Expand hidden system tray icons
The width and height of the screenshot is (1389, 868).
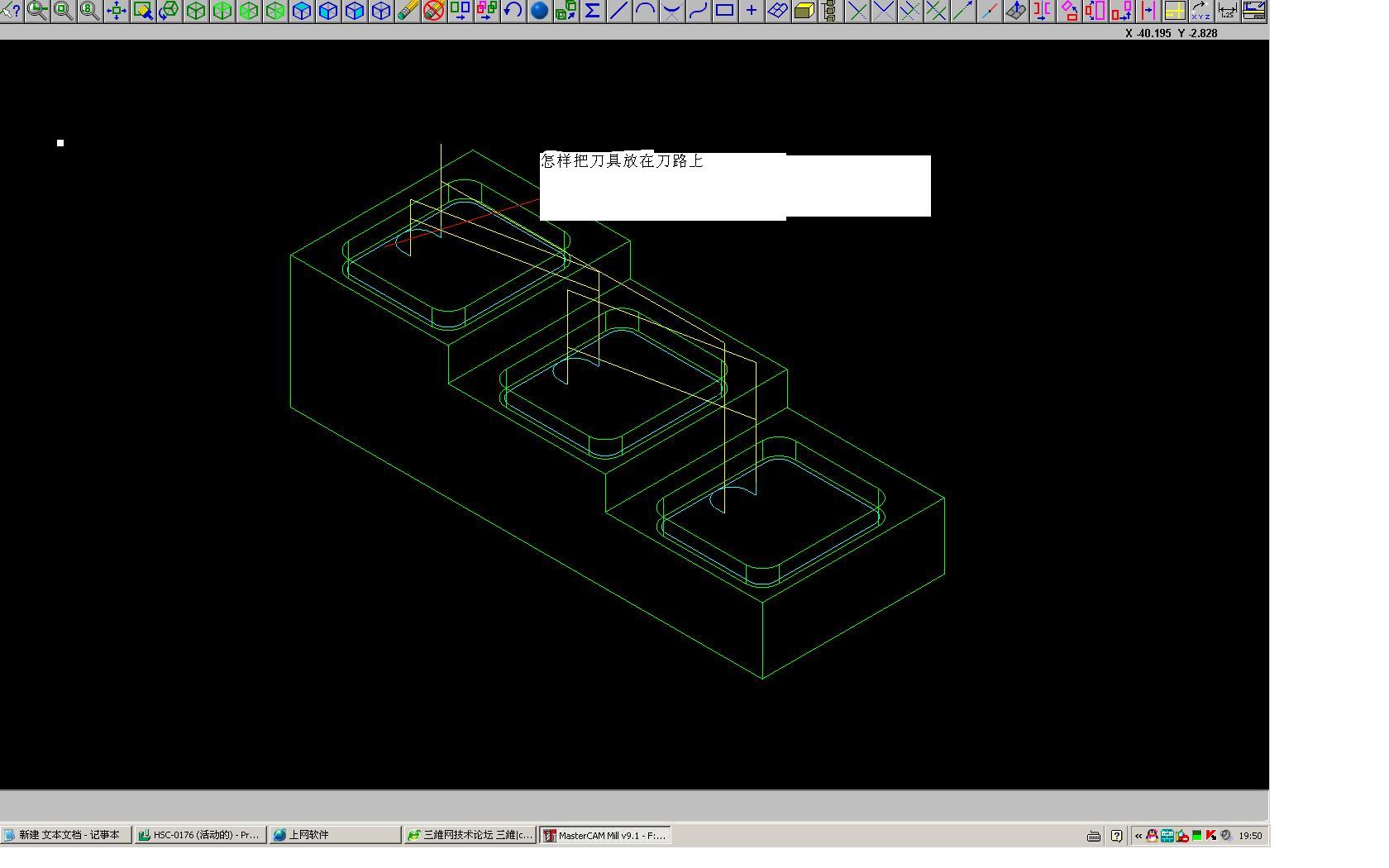[x=1138, y=836]
